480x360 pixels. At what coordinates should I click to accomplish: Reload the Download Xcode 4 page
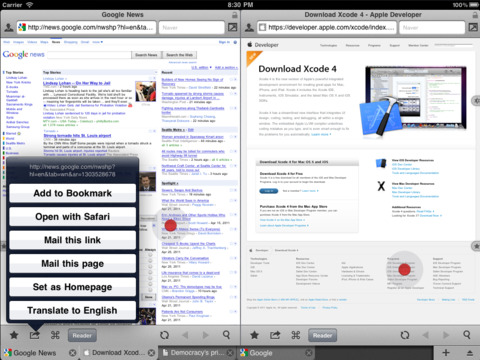pyautogui.click(x=405, y=335)
